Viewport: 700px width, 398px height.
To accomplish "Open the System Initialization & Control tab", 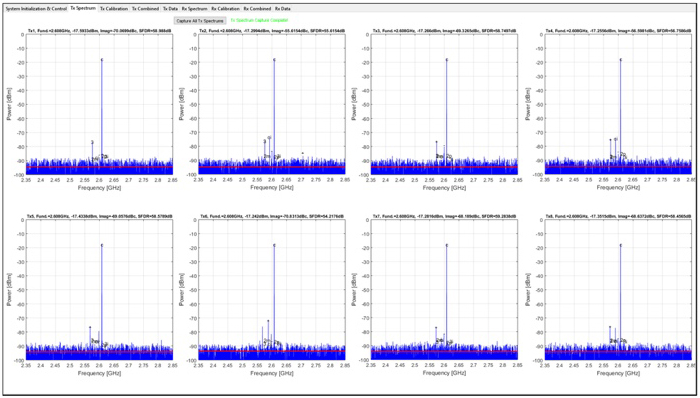I will [x=36, y=8].
